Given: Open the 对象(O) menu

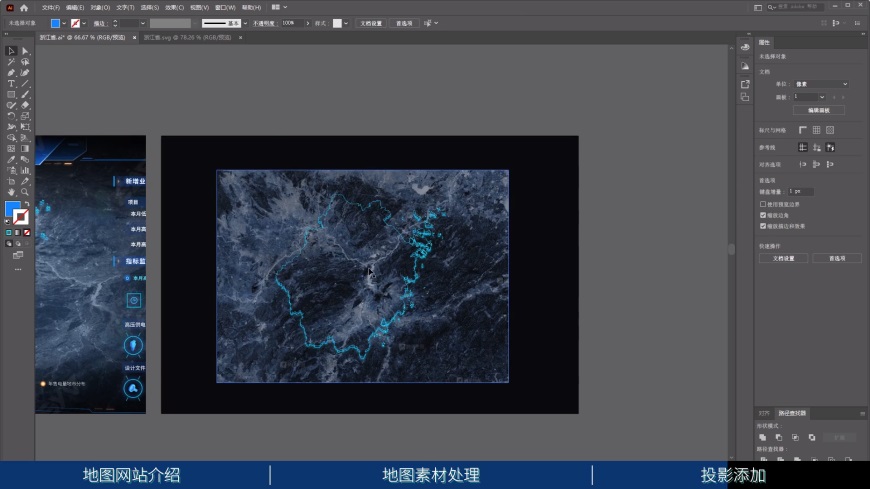Looking at the screenshot, I should click(100, 8).
